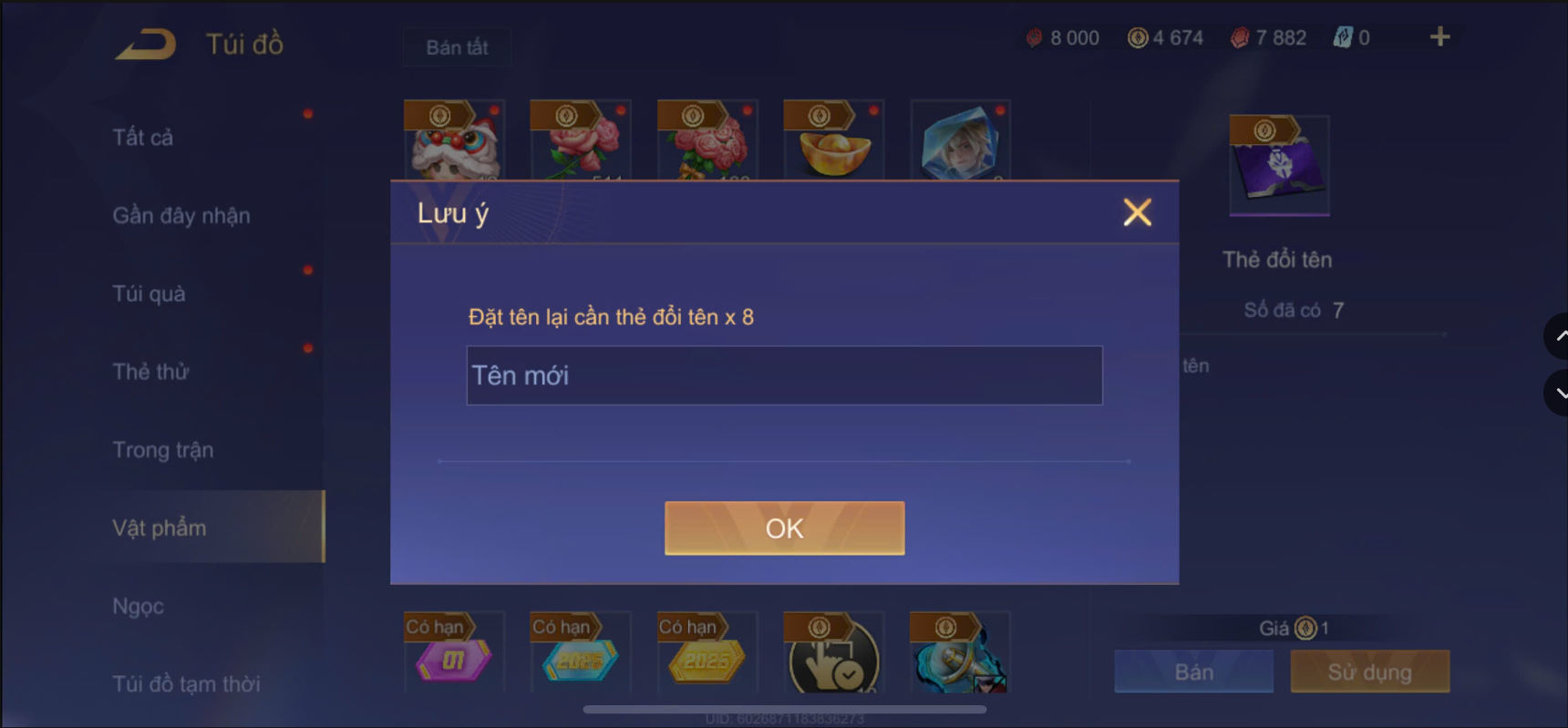Image resolution: width=1568 pixels, height=728 pixels.
Task: Click the purple Thẻ đổi tên card icon
Action: click(1279, 166)
